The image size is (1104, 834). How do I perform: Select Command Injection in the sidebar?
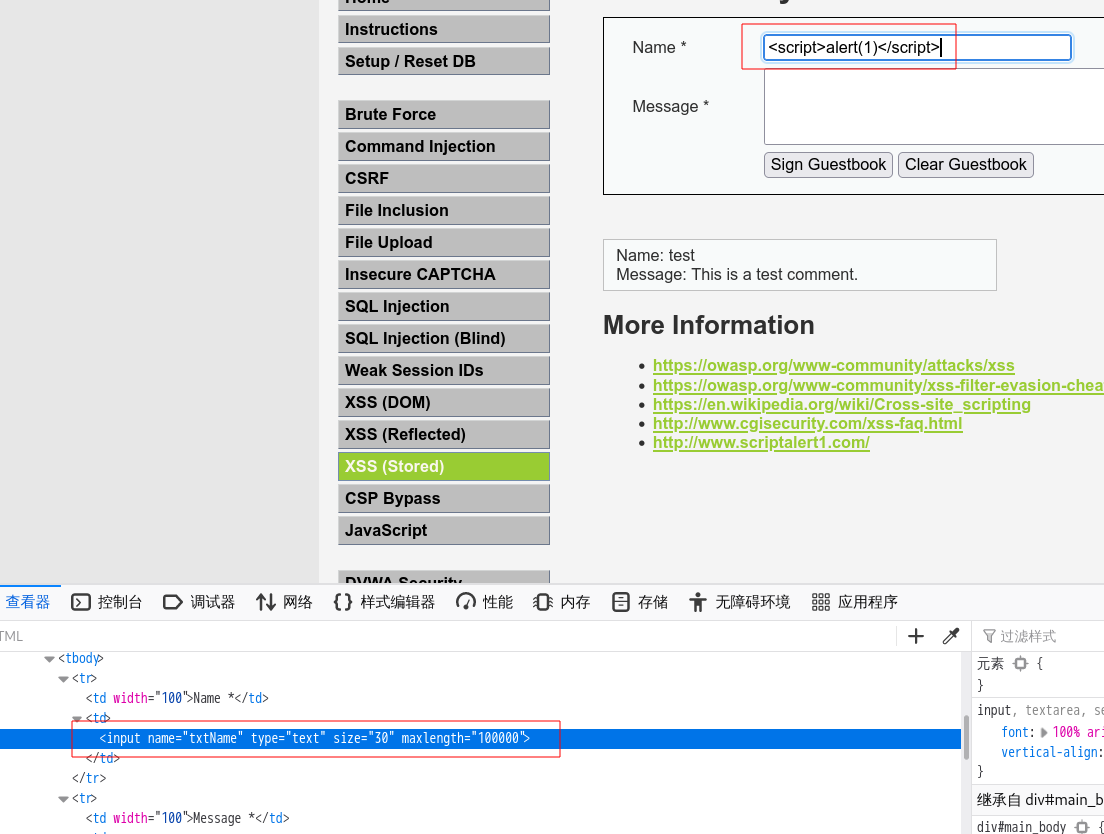444,146
